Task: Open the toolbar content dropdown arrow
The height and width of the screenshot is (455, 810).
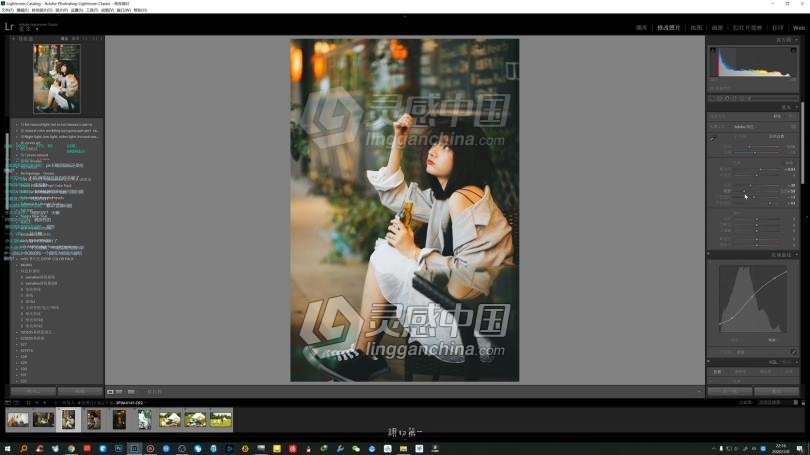Action: click(x=699, y=391)
